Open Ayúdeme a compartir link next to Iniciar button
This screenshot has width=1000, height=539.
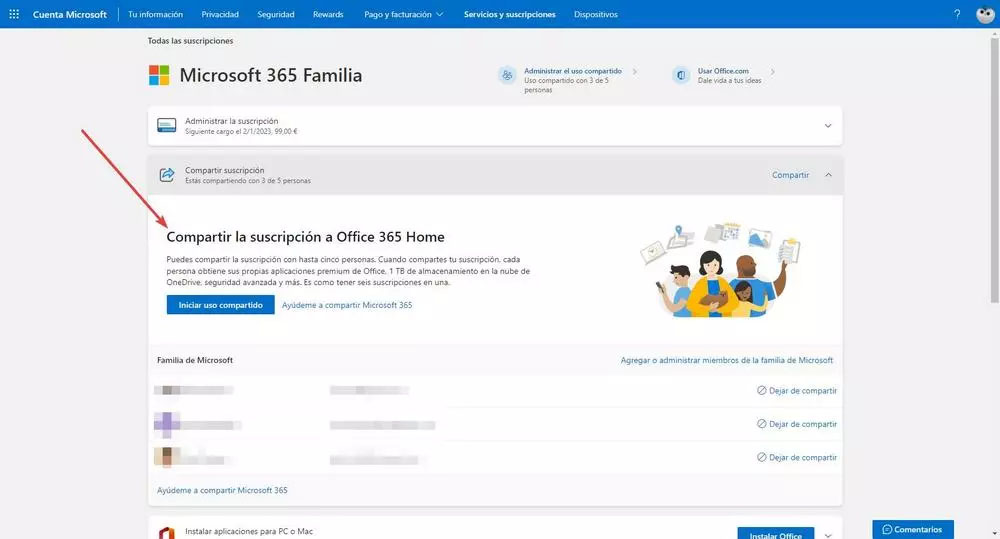tap(347, 305)
